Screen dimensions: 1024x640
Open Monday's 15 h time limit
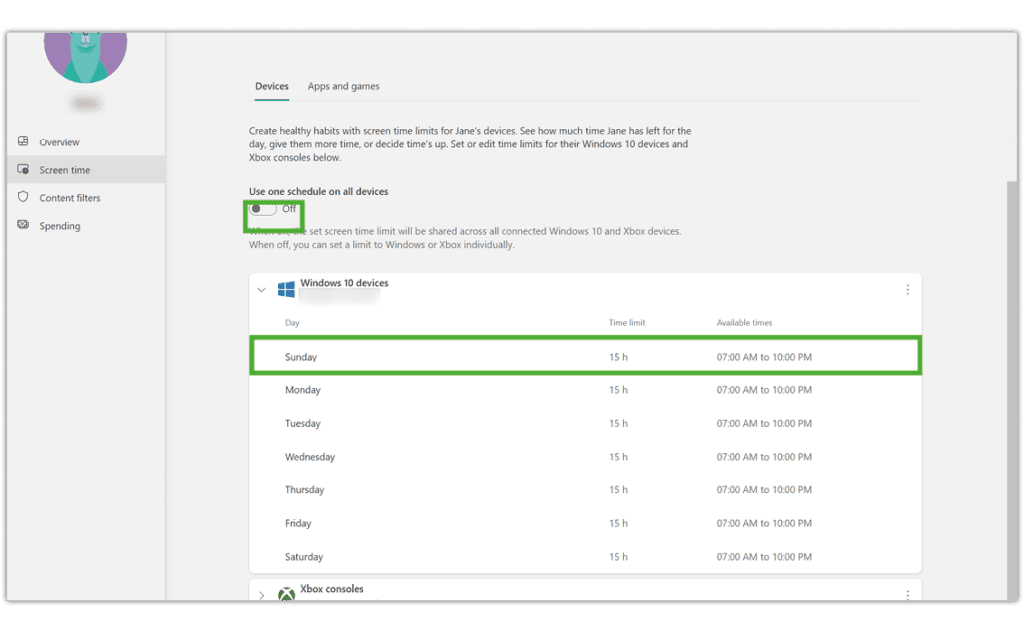621,390
